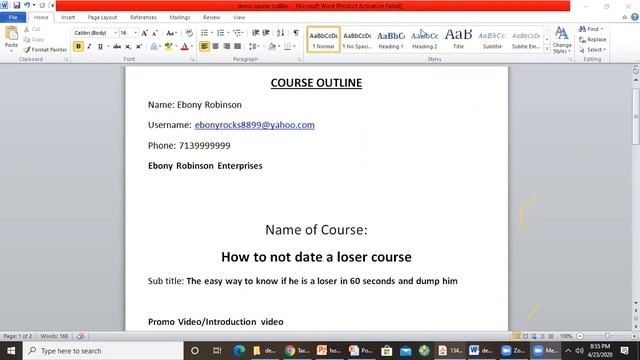The width and height of the screenshot is (640, 360).
Task: Click the red font color button
Action: pos(184,47)
